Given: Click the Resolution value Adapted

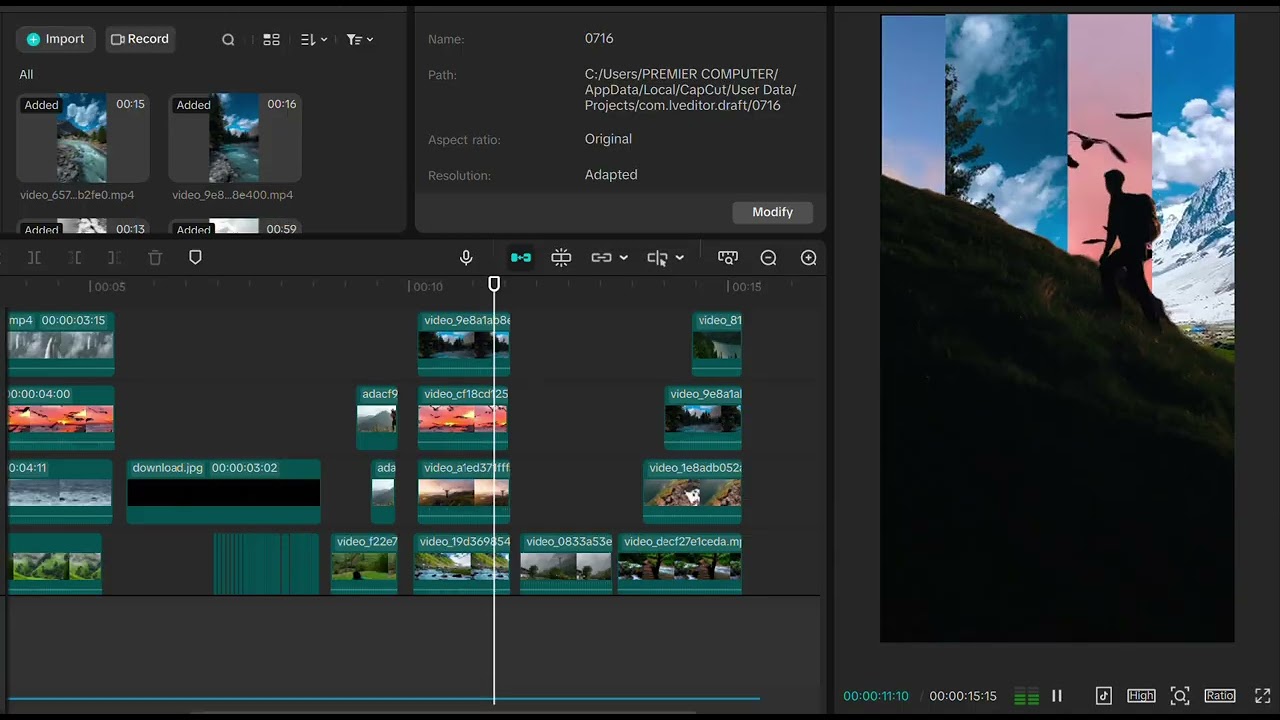Looking at the screenshot, I should click(611, 174).
